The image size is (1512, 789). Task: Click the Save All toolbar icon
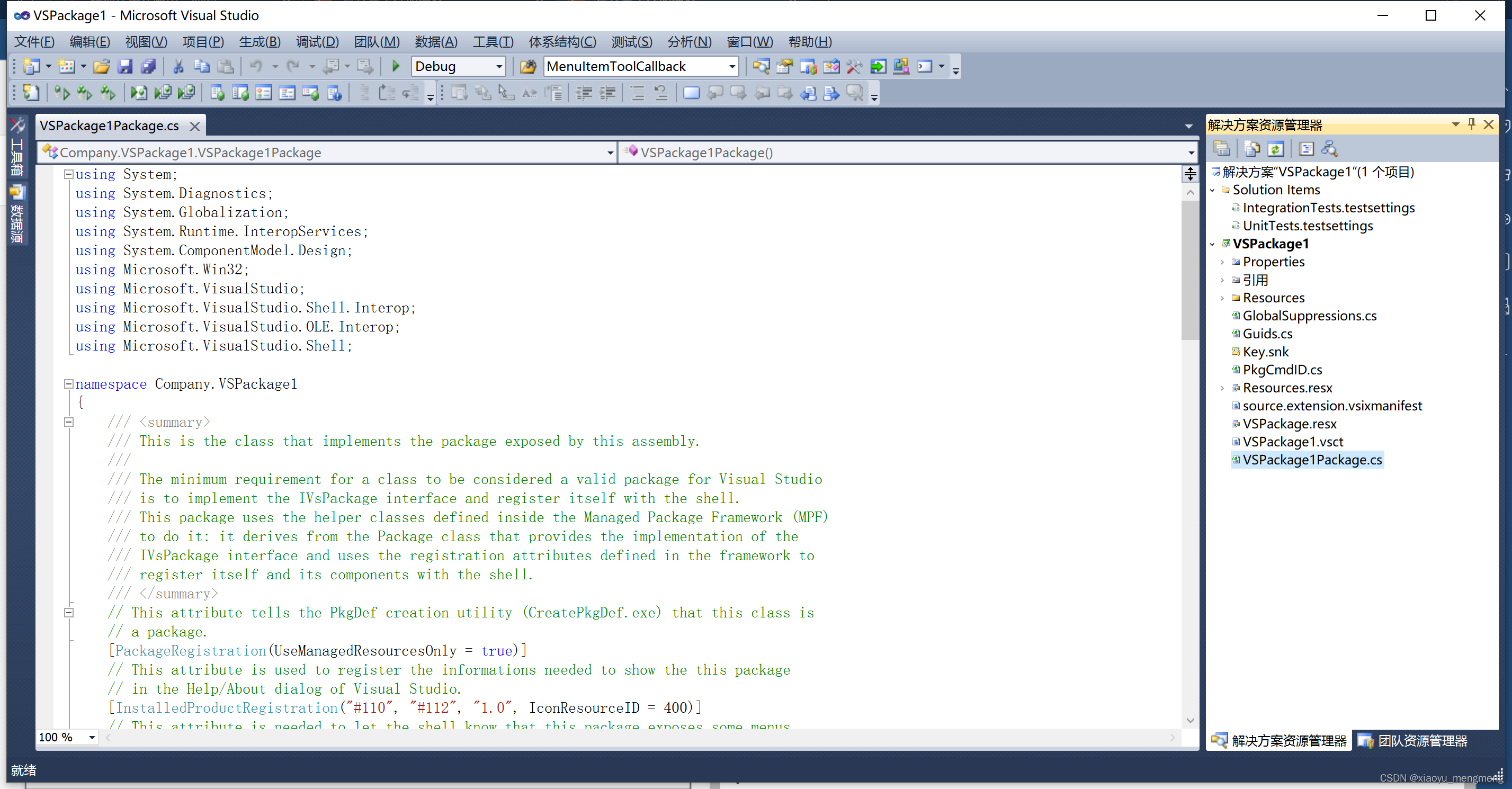[x=148, y=66]
